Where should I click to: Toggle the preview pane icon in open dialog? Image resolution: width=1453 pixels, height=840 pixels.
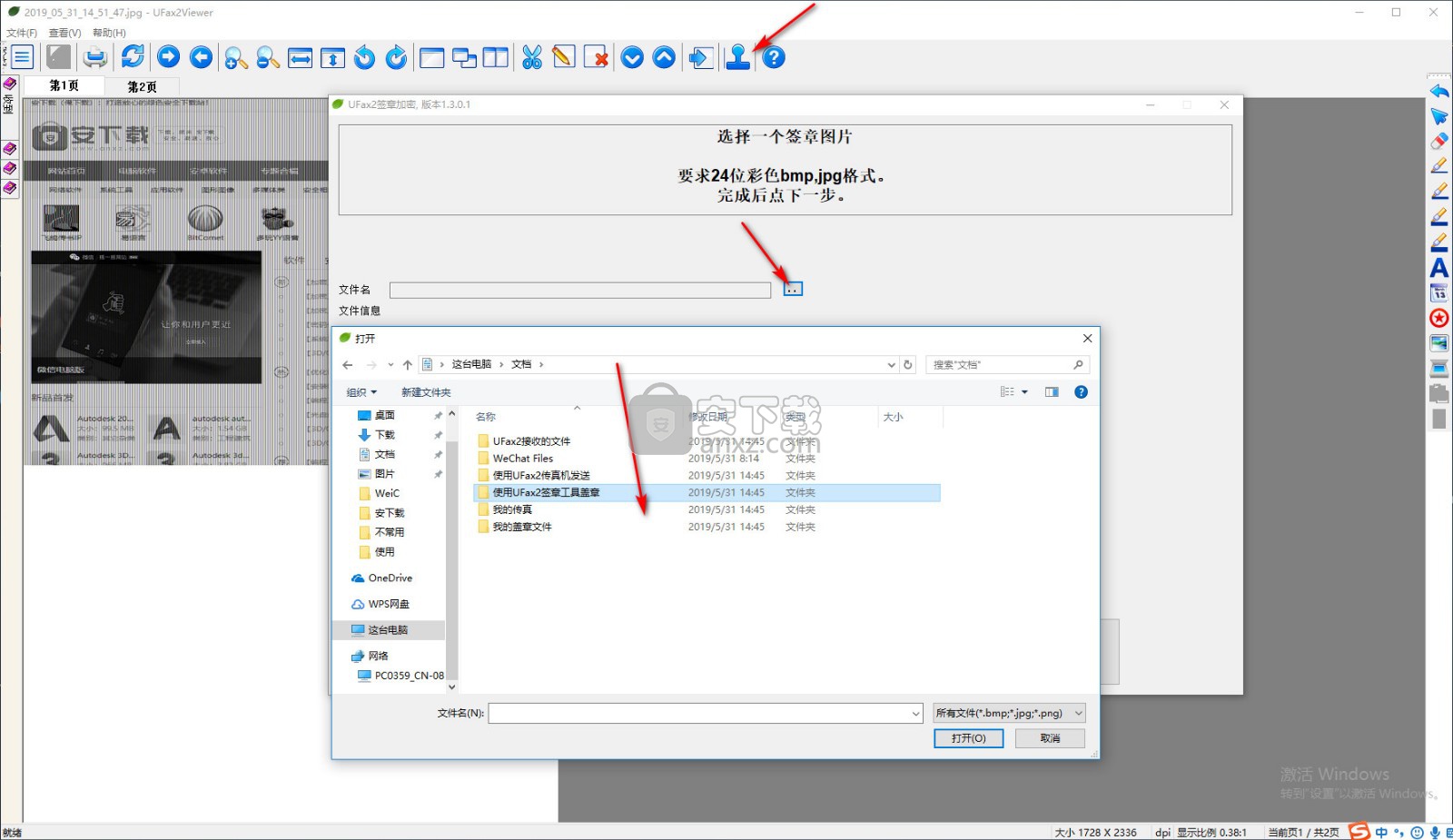1052,392
